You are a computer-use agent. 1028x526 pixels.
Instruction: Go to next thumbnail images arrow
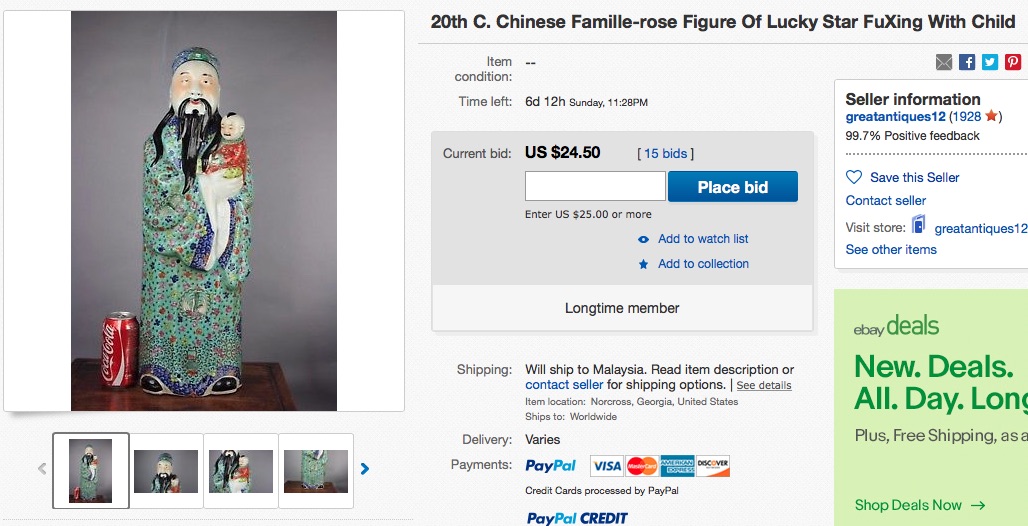(365, 468)
